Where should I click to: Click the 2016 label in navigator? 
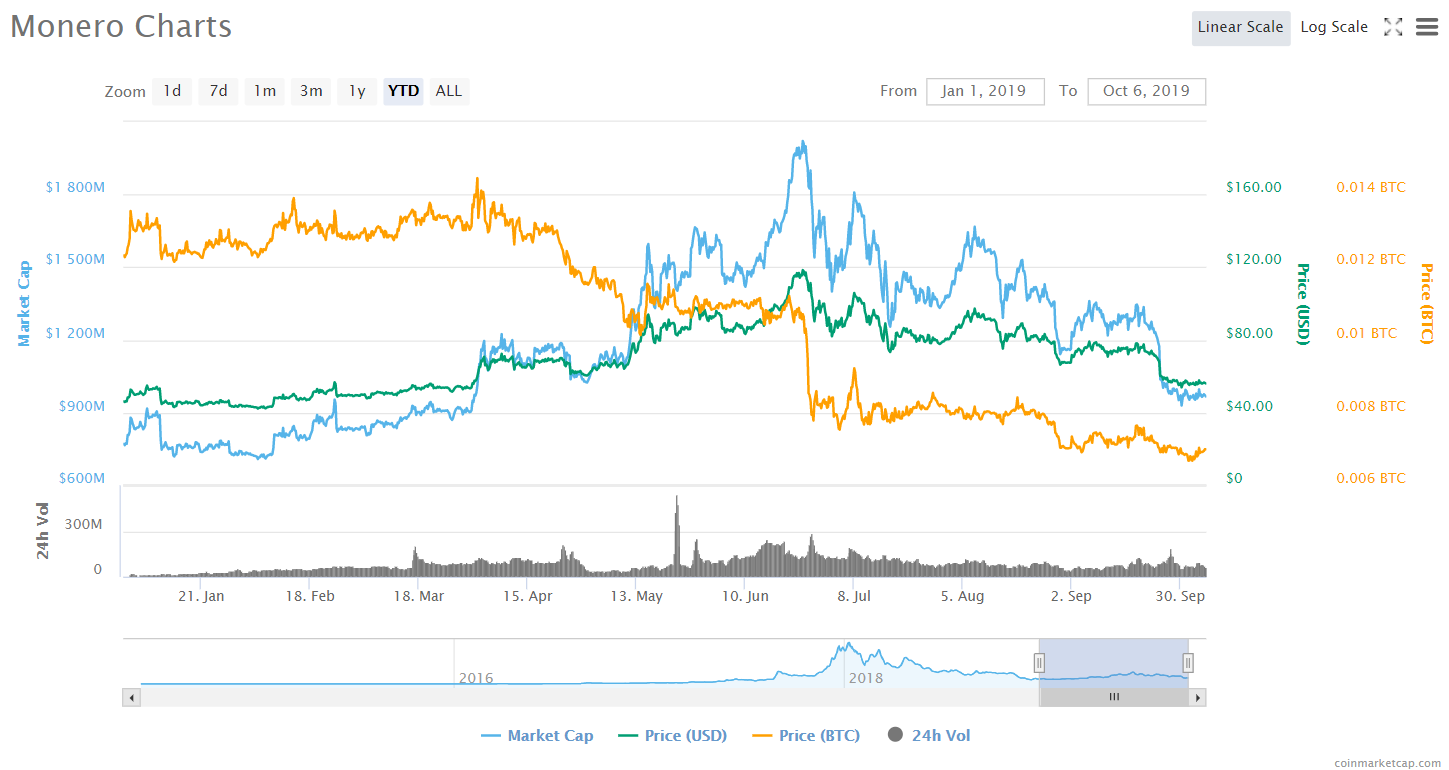tap(476, 678)
